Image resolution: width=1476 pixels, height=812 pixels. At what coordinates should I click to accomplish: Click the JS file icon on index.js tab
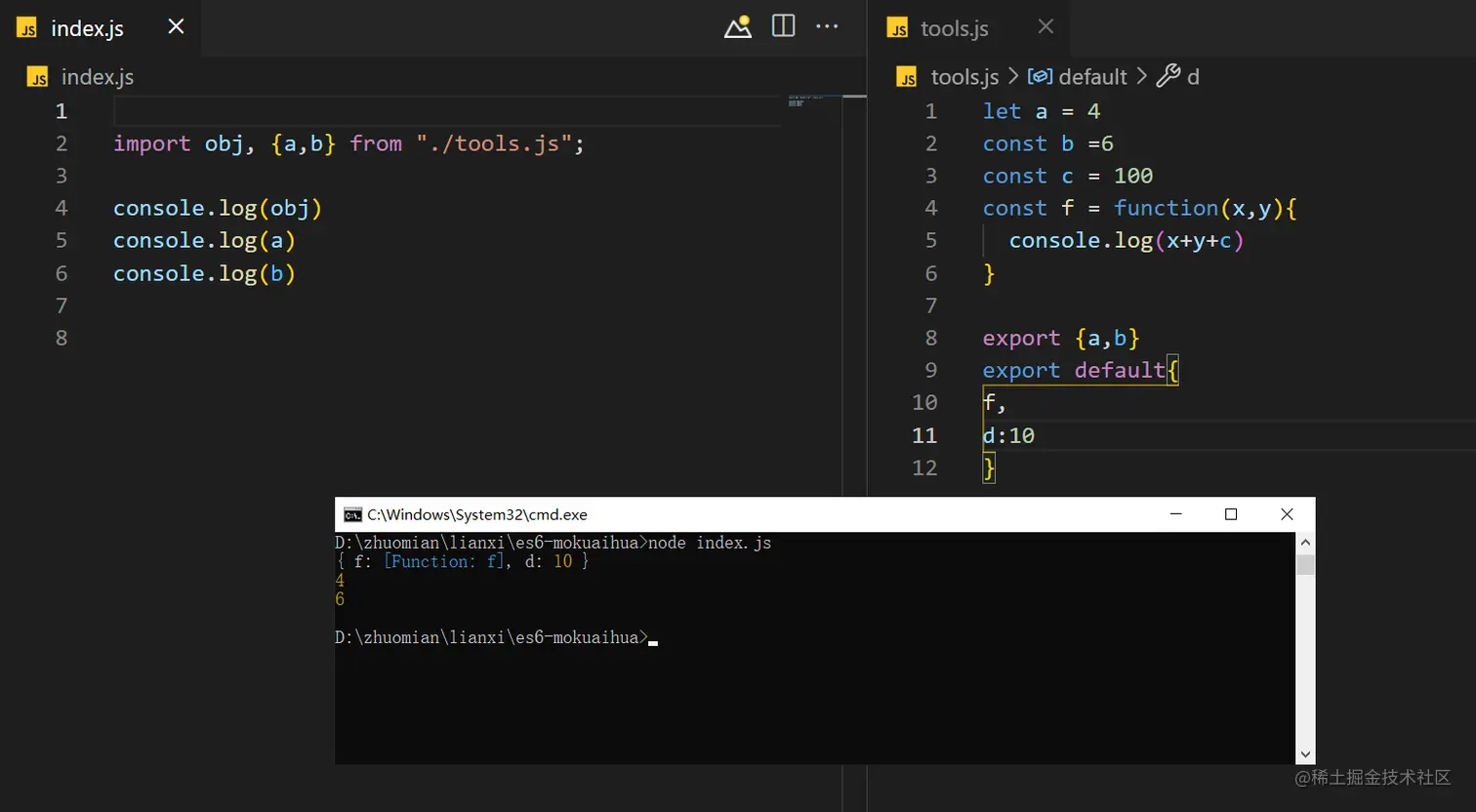coord(27,28)
